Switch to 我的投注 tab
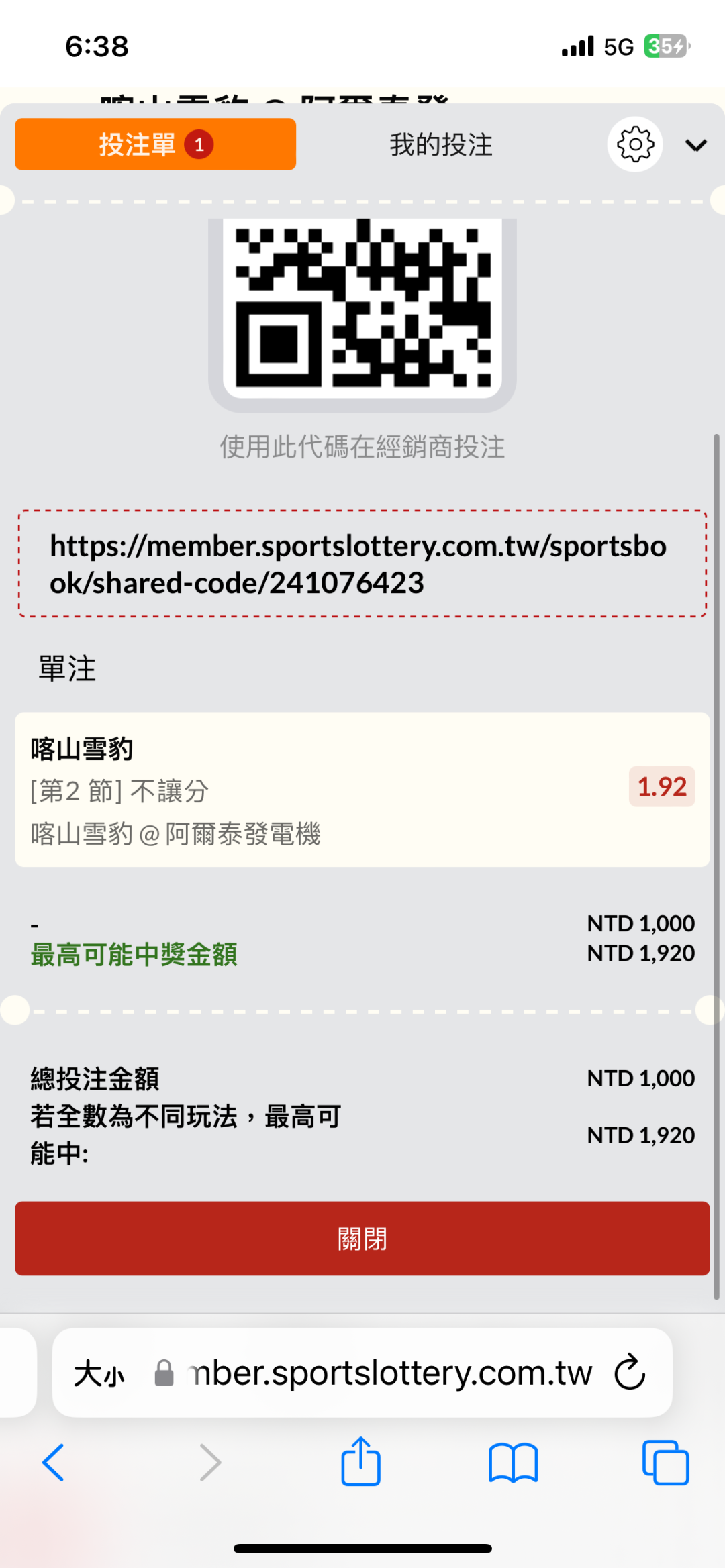 441,144
